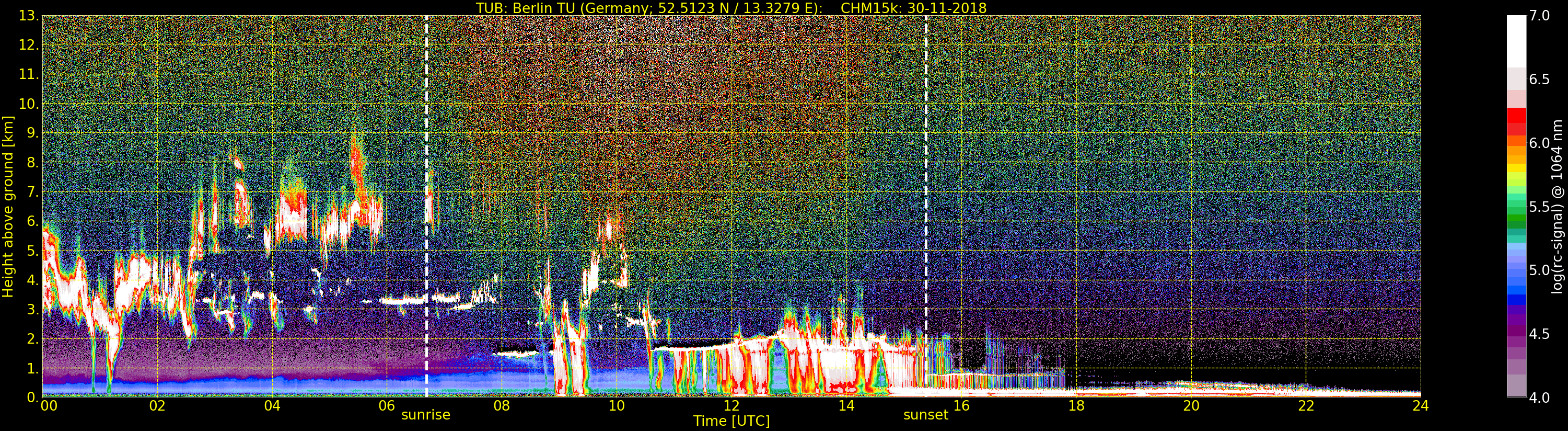Click the colorbar value '6.5'
Screen dimensions: 1568x431
1539,80
